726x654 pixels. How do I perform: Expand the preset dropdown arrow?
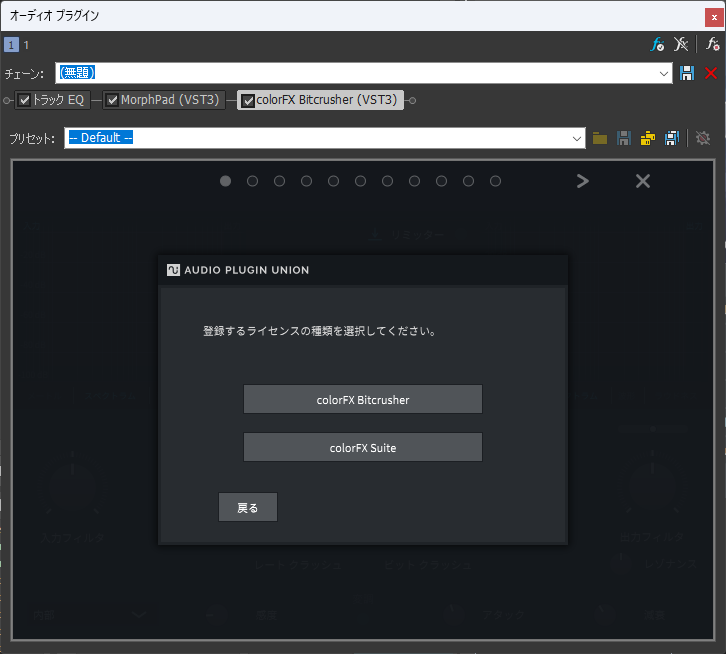(x=576, y=138)
